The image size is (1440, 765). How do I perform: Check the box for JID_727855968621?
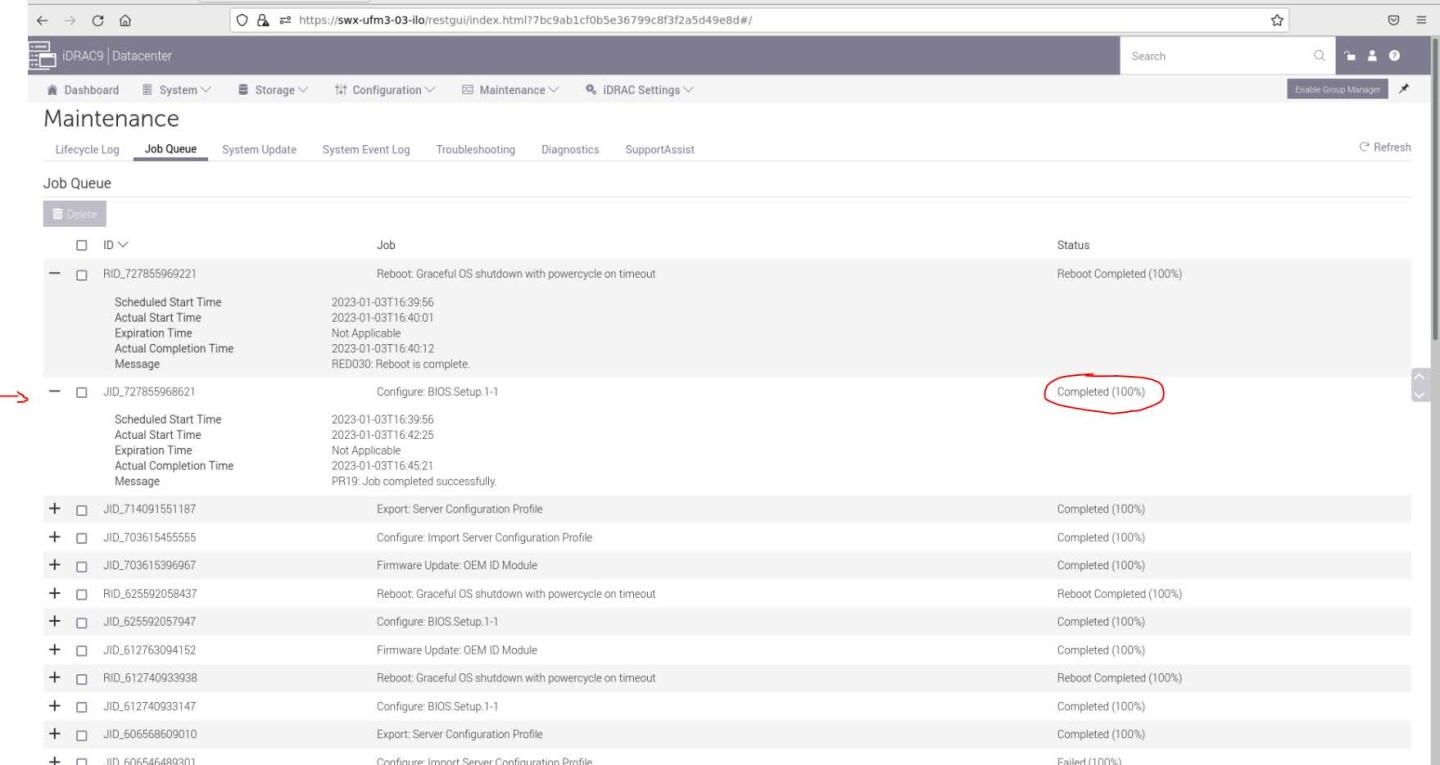82,392
